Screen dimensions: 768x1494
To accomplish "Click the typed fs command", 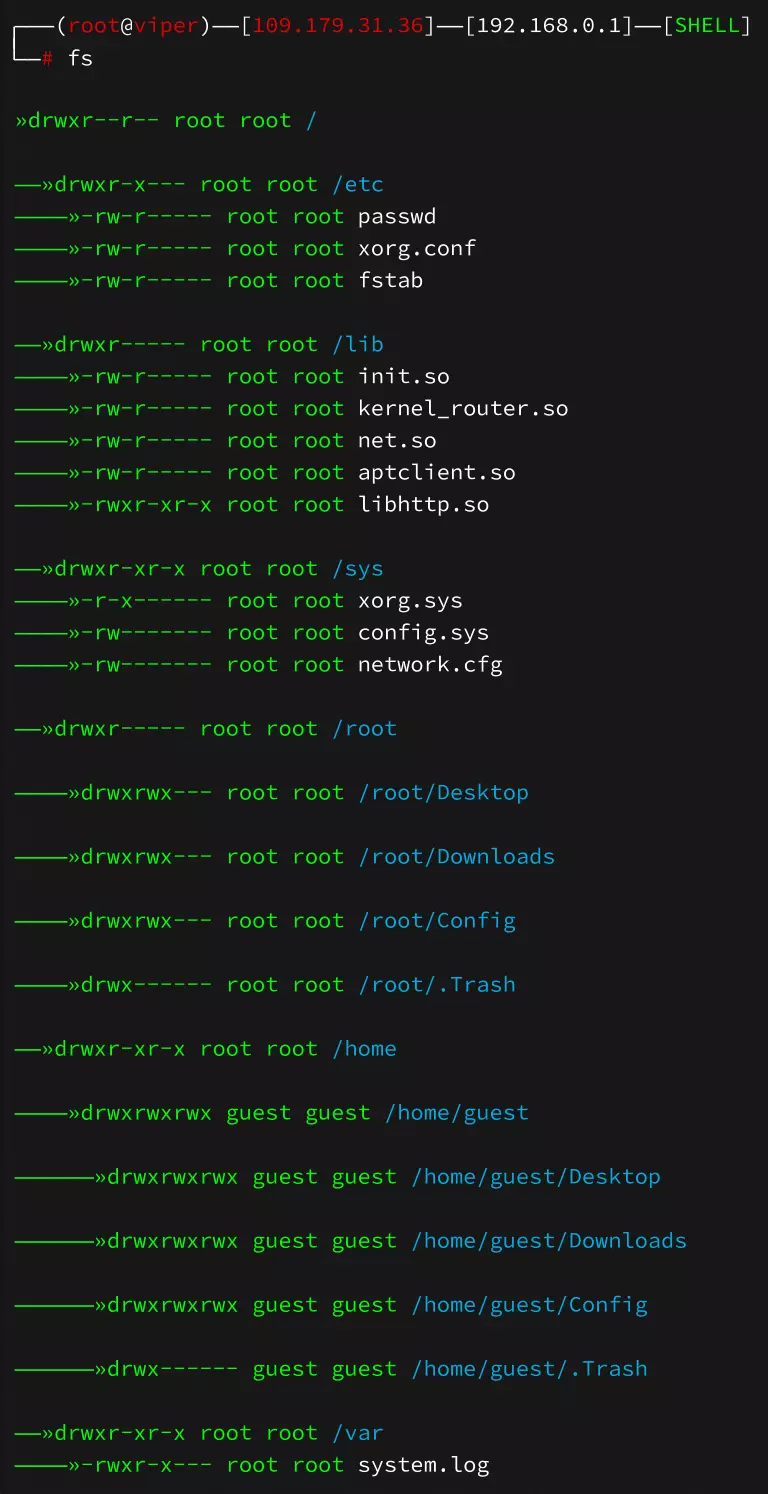I will (80, 58).
